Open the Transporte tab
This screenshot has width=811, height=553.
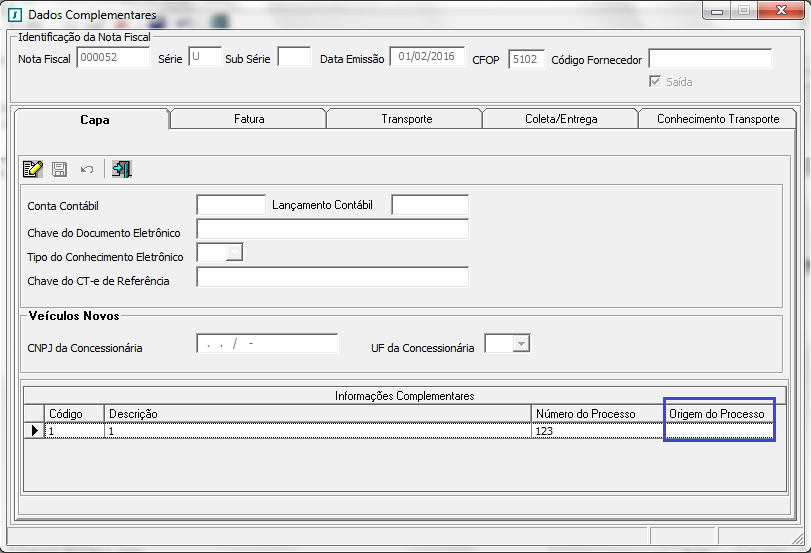tap(406, 119)
